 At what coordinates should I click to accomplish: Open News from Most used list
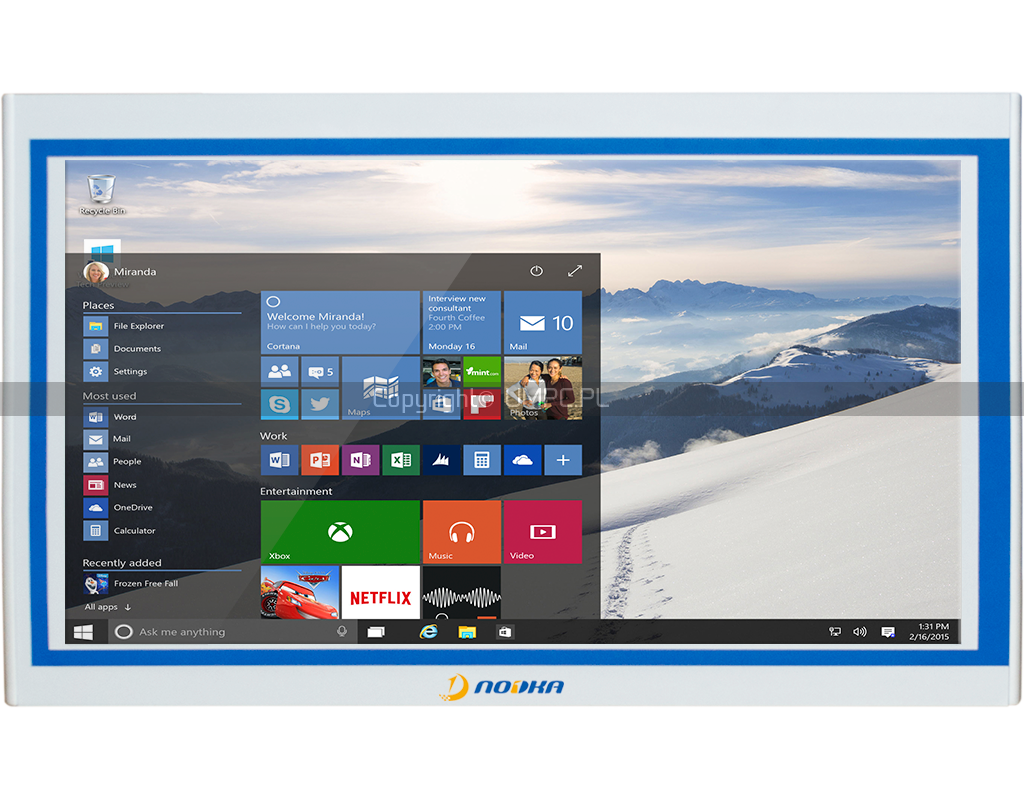pos(110,485)
